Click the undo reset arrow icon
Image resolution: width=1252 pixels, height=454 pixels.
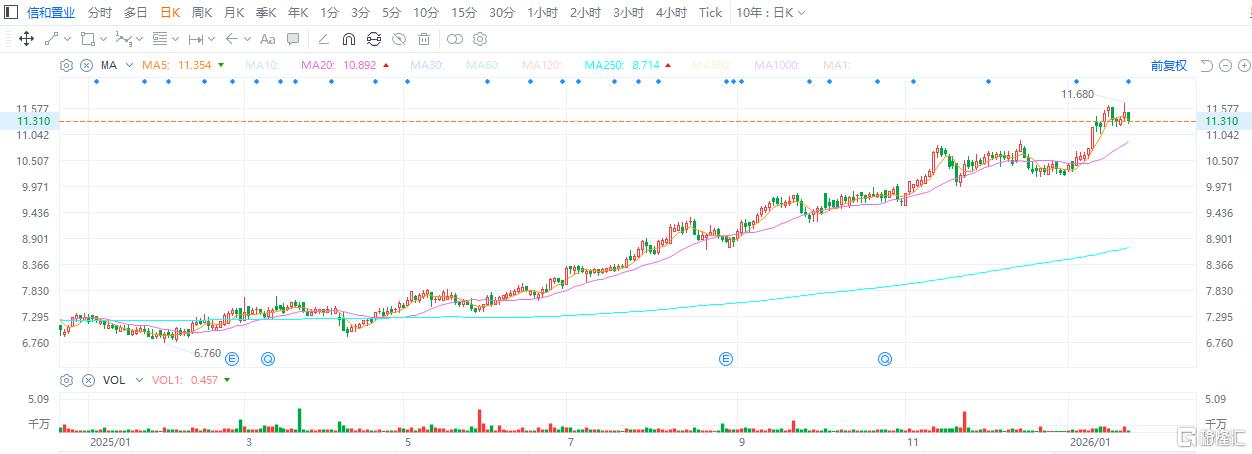[1206, 65]
